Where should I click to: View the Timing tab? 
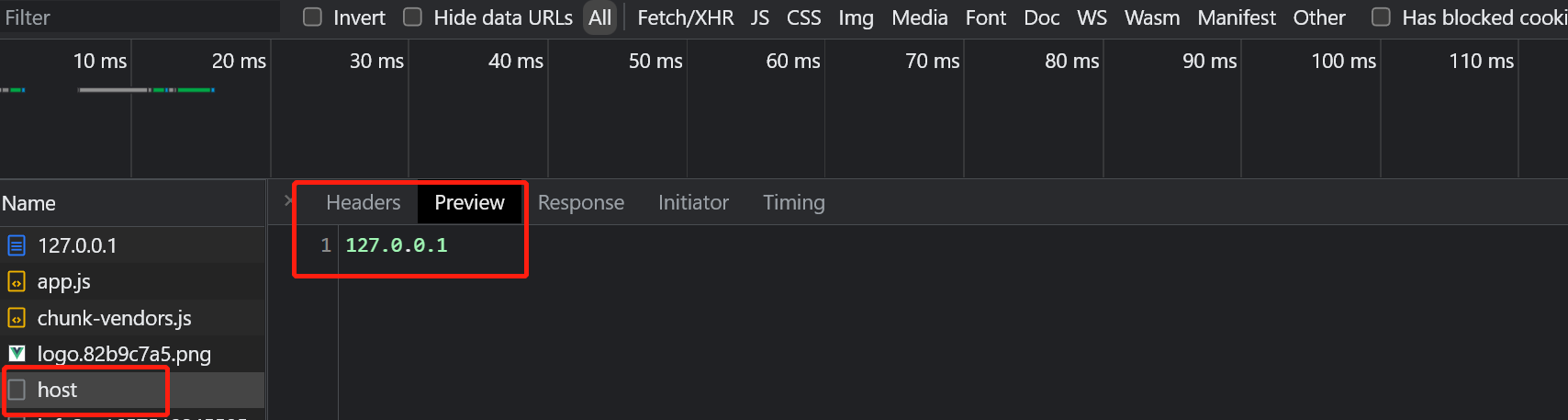pyautogui.click(x=794, y=202)
